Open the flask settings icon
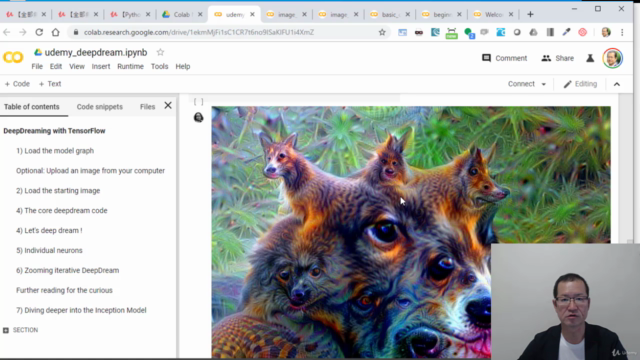Image resolution: width=640 pixels, height=360 pixels. tap(590, 58)
